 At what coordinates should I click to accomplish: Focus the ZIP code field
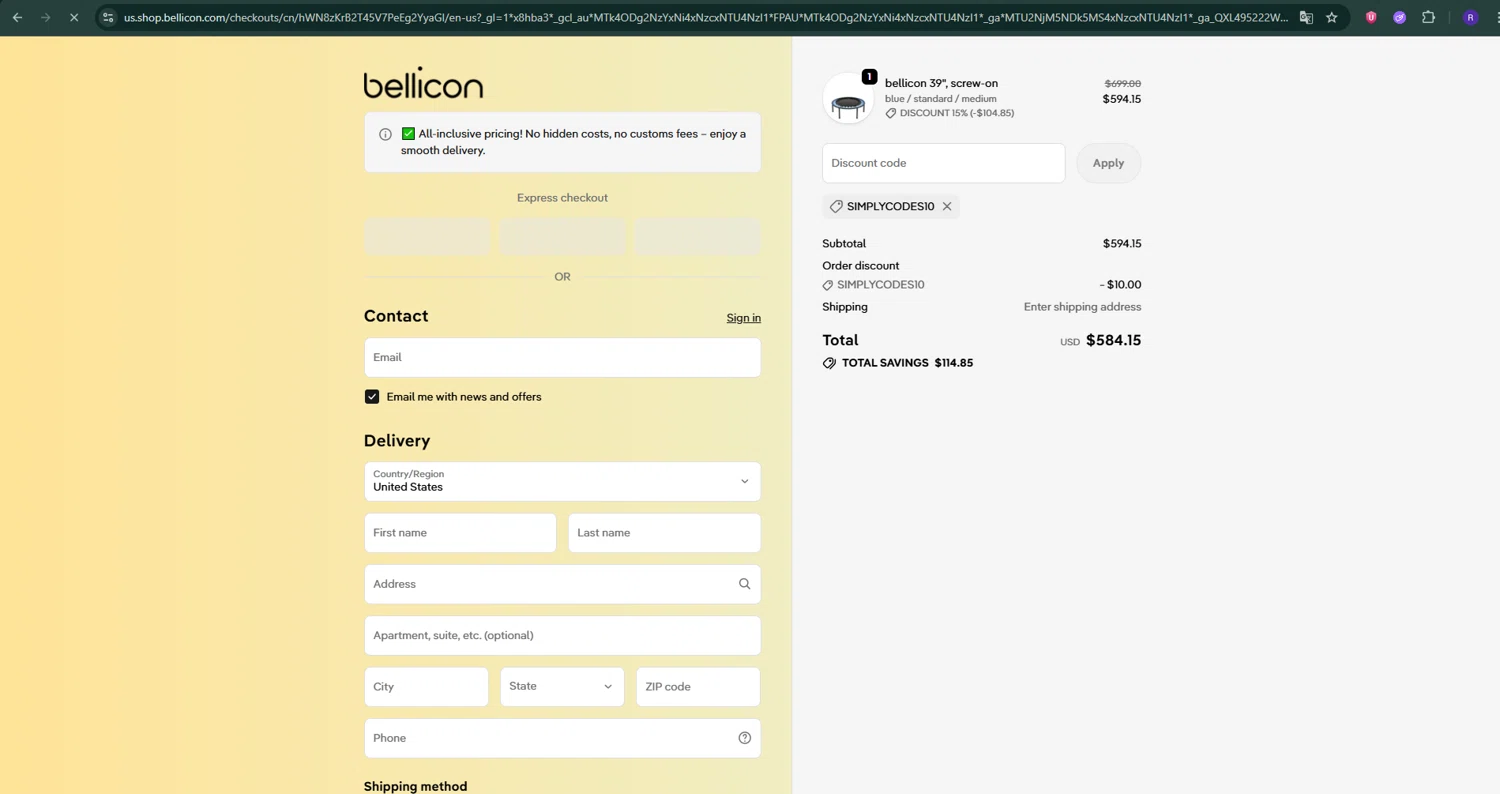698,687
